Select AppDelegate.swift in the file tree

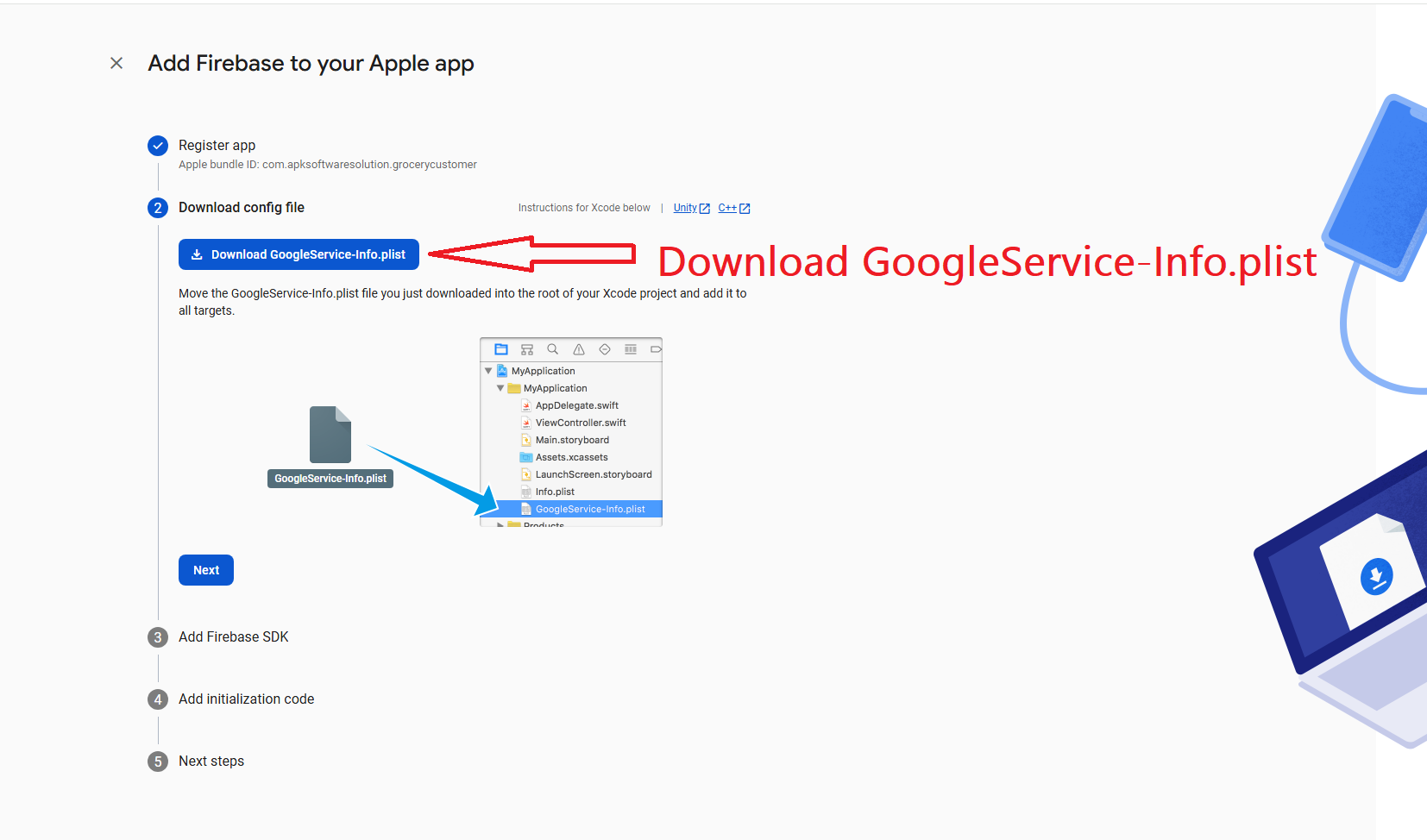pos(576,405)
